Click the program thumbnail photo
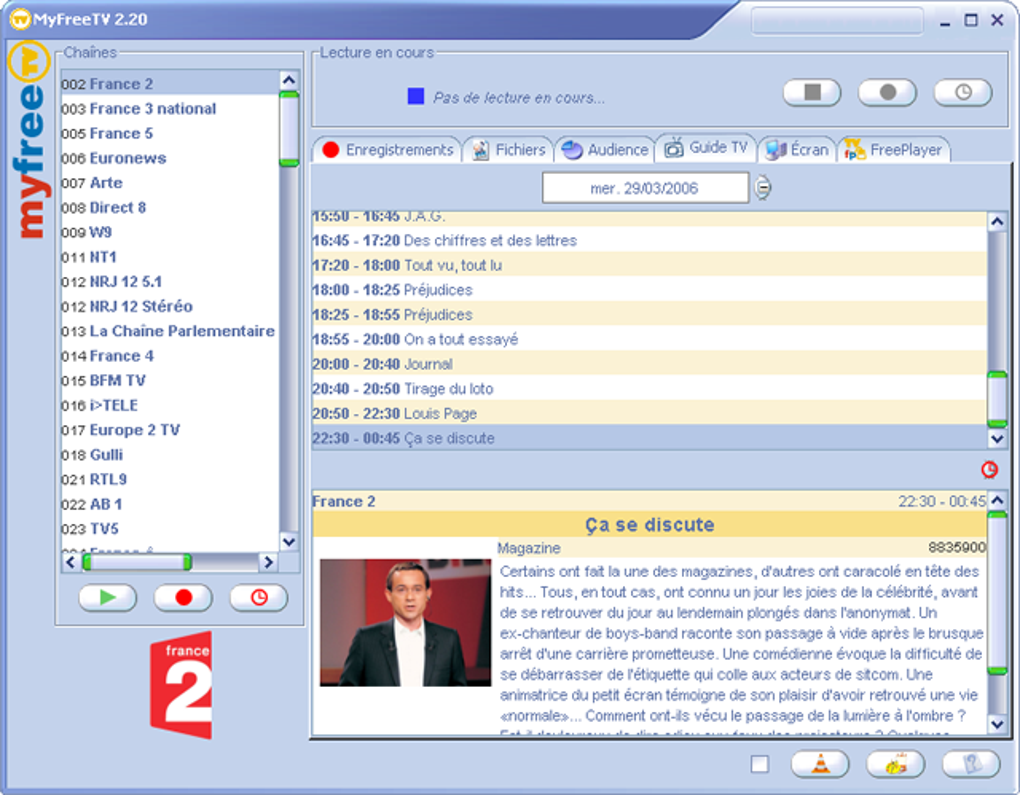This screenshot has width=1020, height=795. [405, 623]
